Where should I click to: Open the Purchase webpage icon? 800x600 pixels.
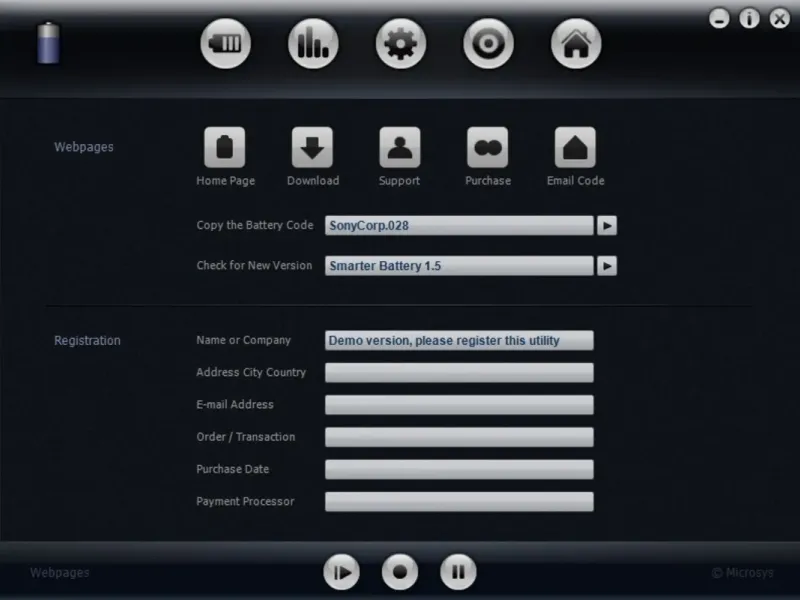coord(488,147)
